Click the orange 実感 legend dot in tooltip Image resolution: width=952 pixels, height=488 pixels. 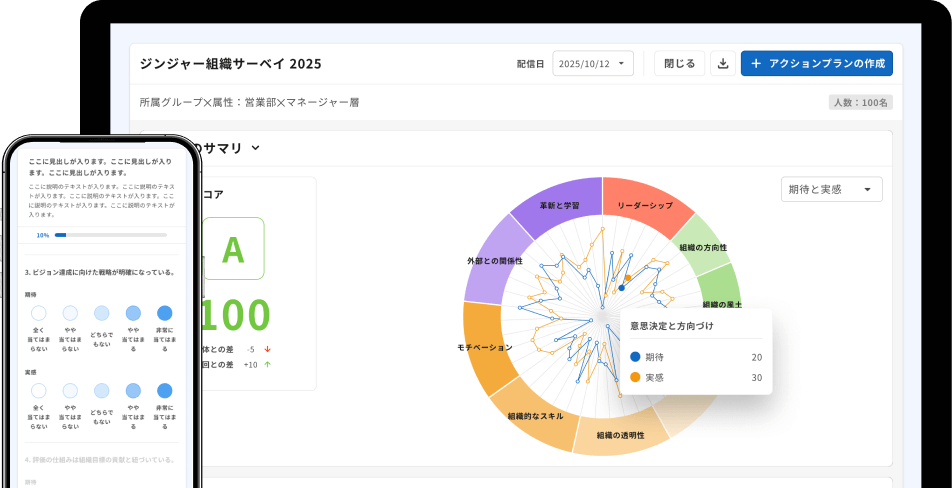(x=635, y=377)
